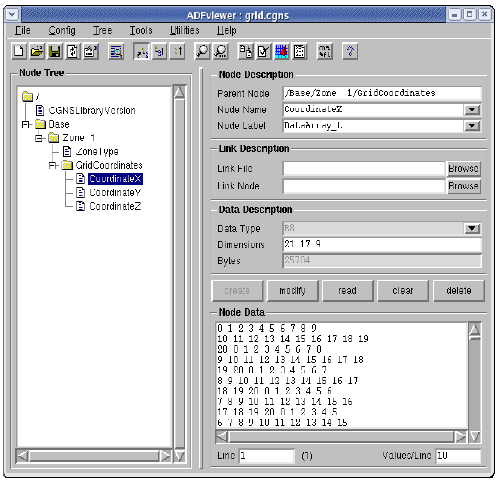
Task: Click the Reload file toolbar icon
Action: [x=72, y=51]
